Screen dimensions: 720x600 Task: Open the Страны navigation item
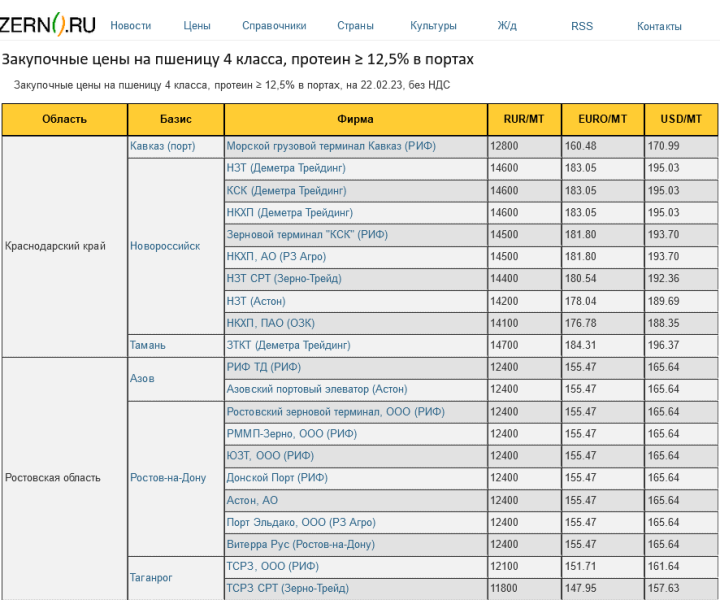(x=355, y=26)
